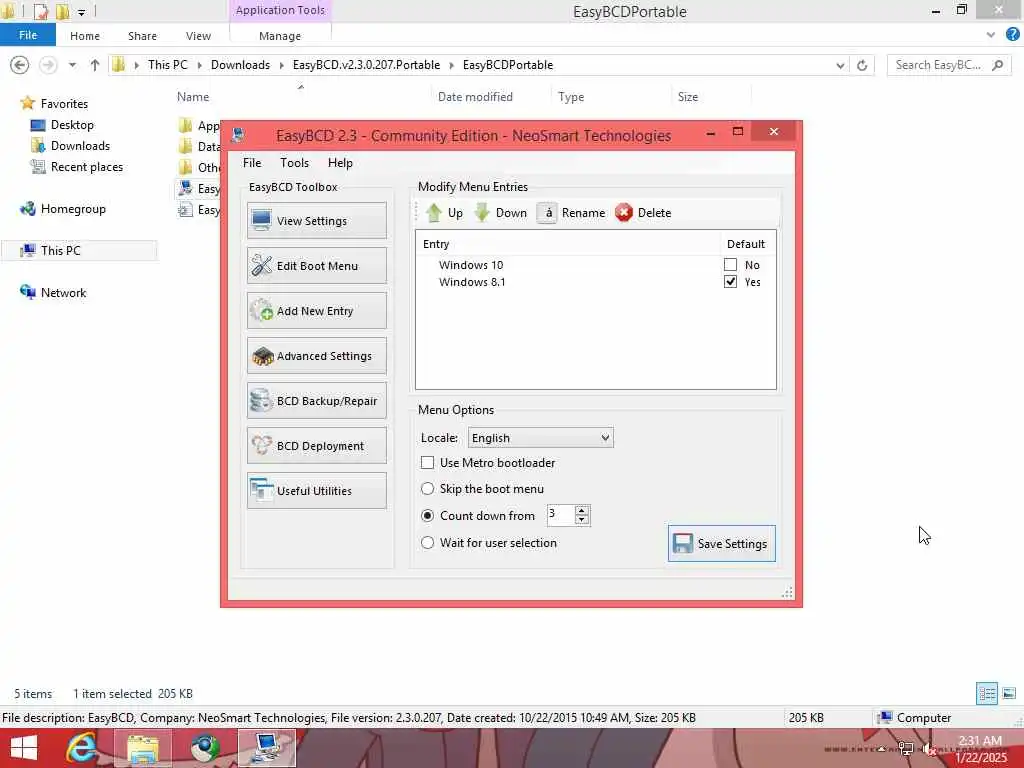Click the Search EasyBCDPortable box

click(x=949, y=65)
